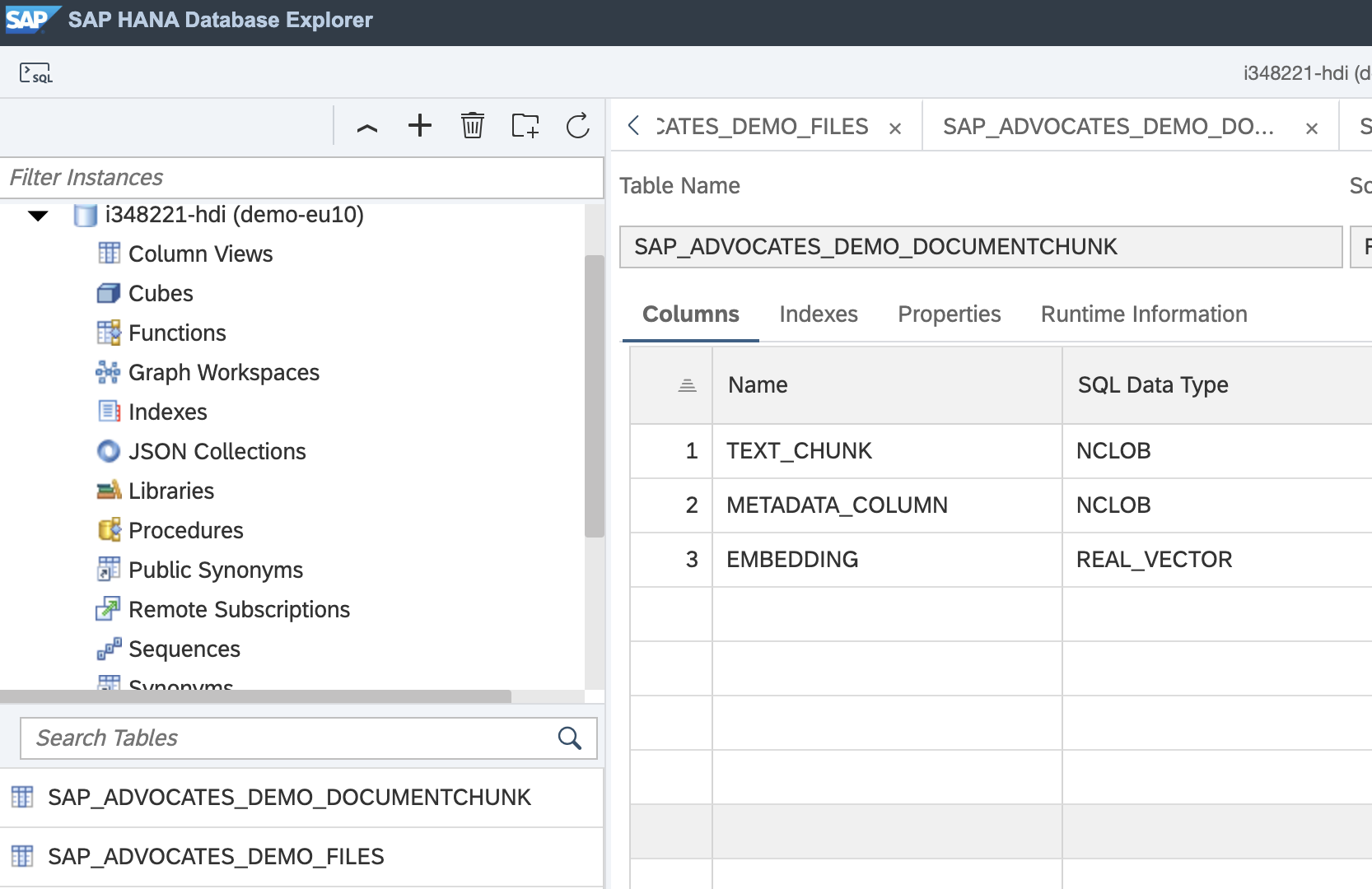1372x889 pixels.
Task: Refresh the database instance tree
Action: [x=578, y=126]
